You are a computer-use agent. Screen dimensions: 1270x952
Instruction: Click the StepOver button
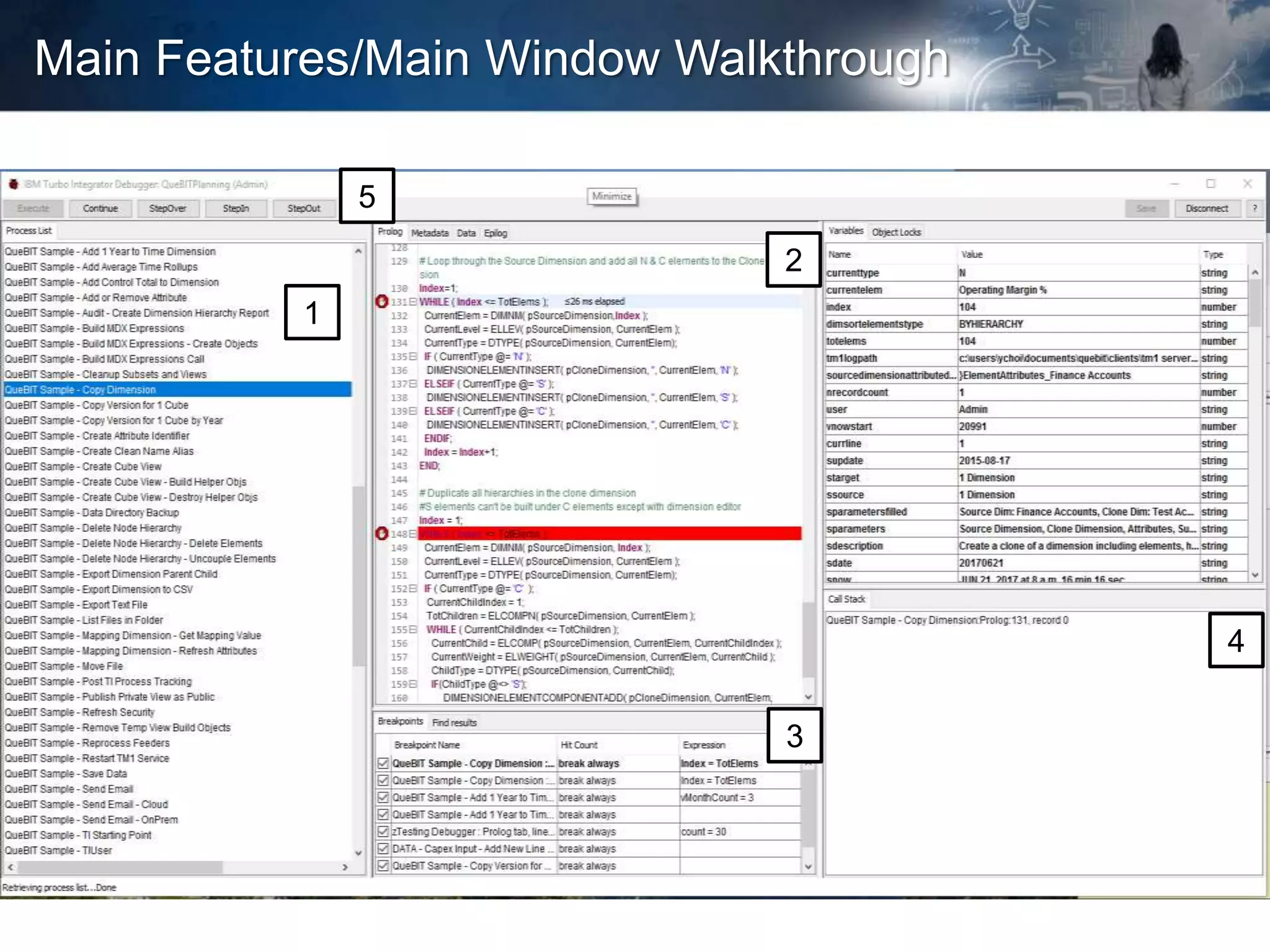tap(167, 208)
